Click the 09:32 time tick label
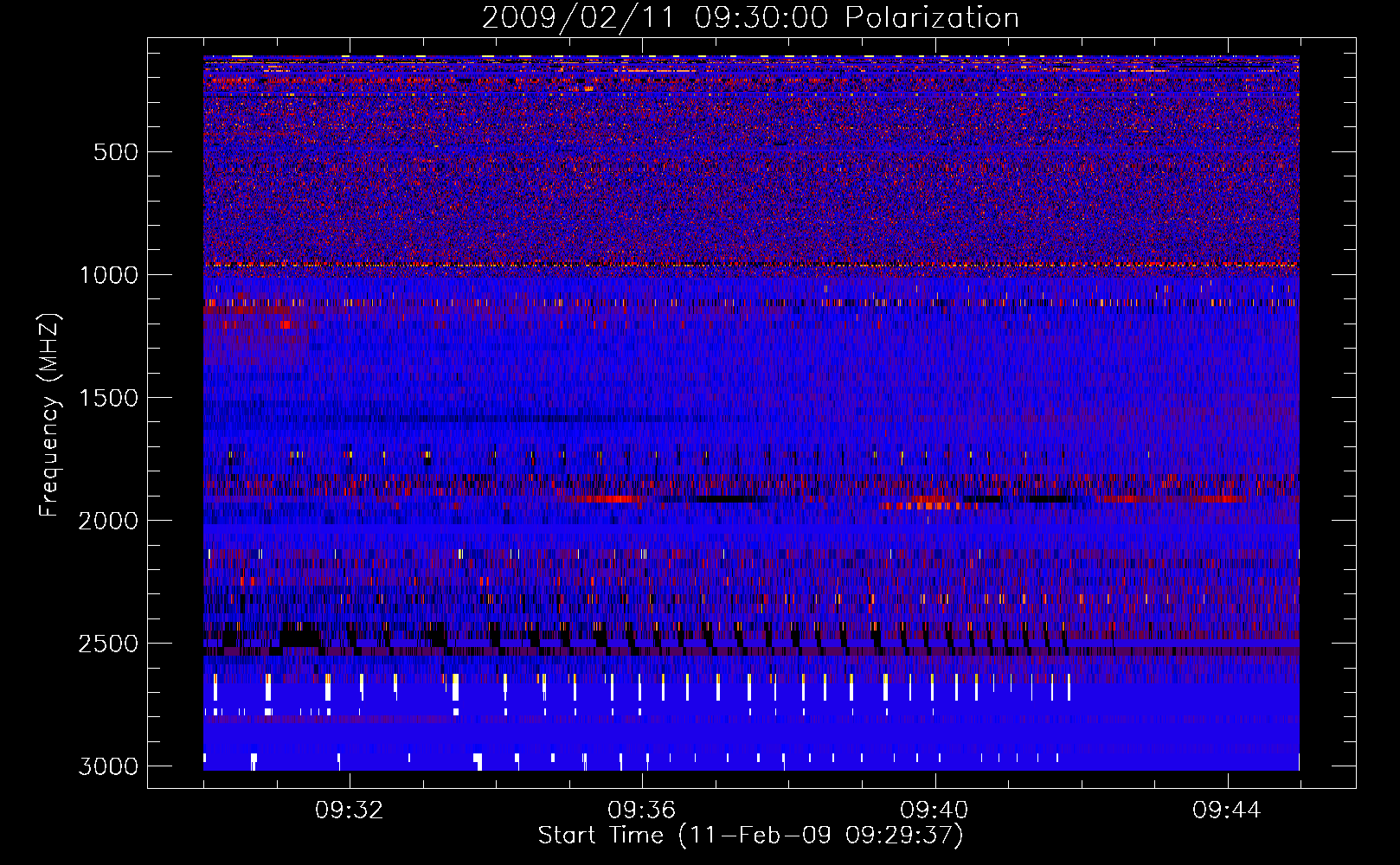Viewport: 1400px width, 865px height. [349, 810]
